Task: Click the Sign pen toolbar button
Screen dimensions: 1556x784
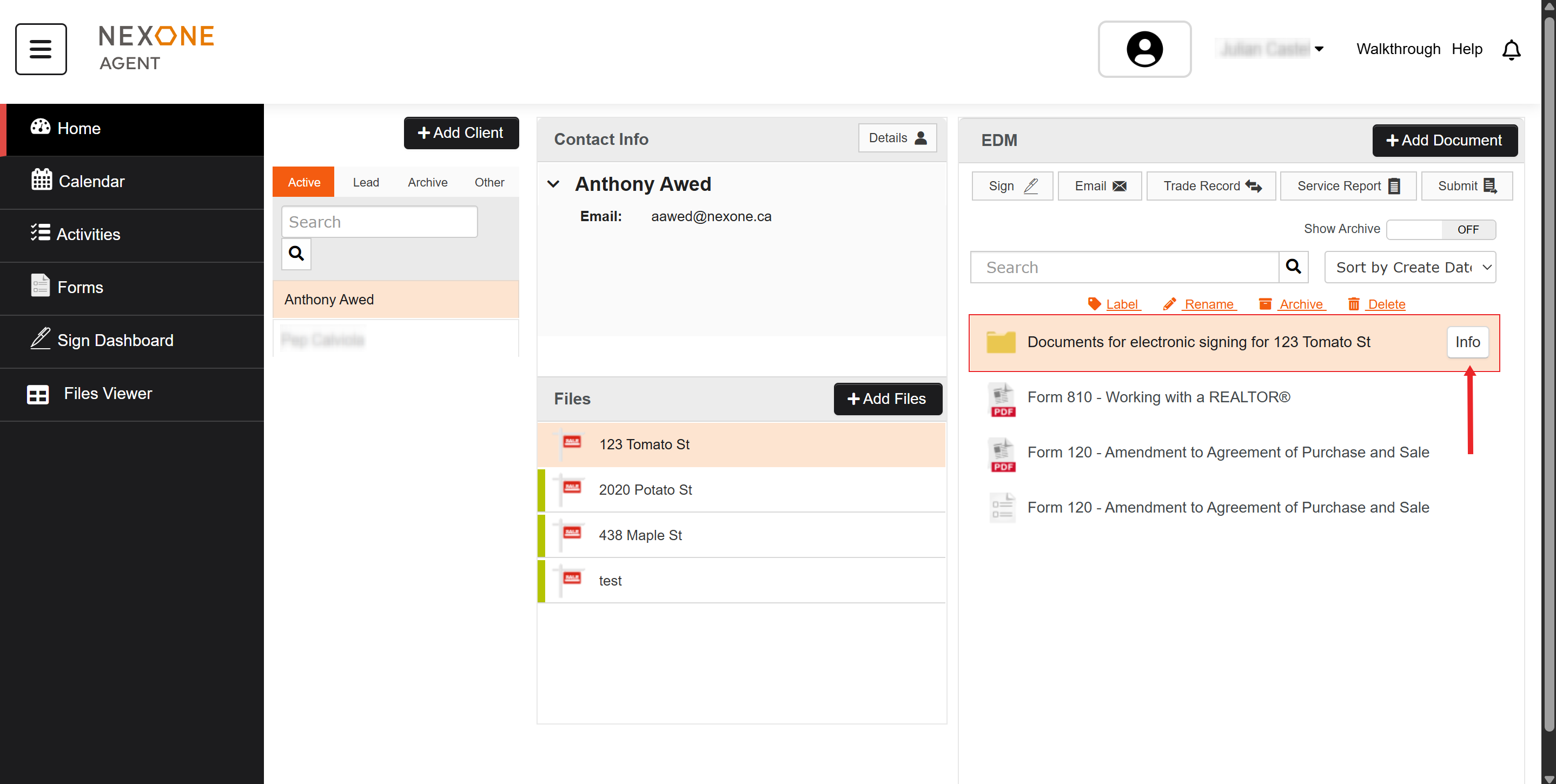Action: pos(1012,186)
